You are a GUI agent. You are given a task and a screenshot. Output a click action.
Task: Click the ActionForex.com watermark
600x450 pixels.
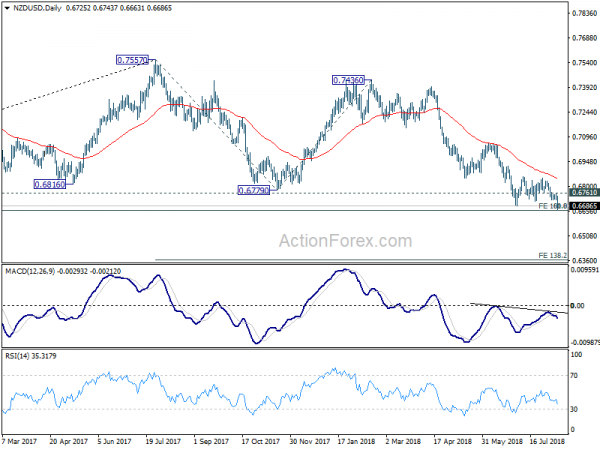coord(346,241)
